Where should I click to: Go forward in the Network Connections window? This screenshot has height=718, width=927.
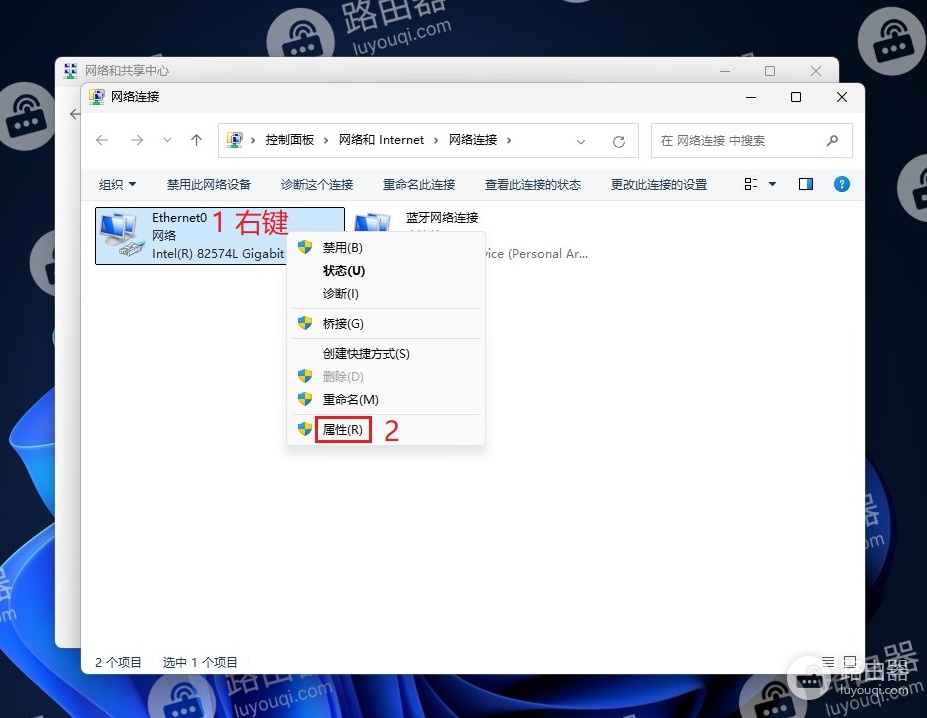[x=137, y=140]
